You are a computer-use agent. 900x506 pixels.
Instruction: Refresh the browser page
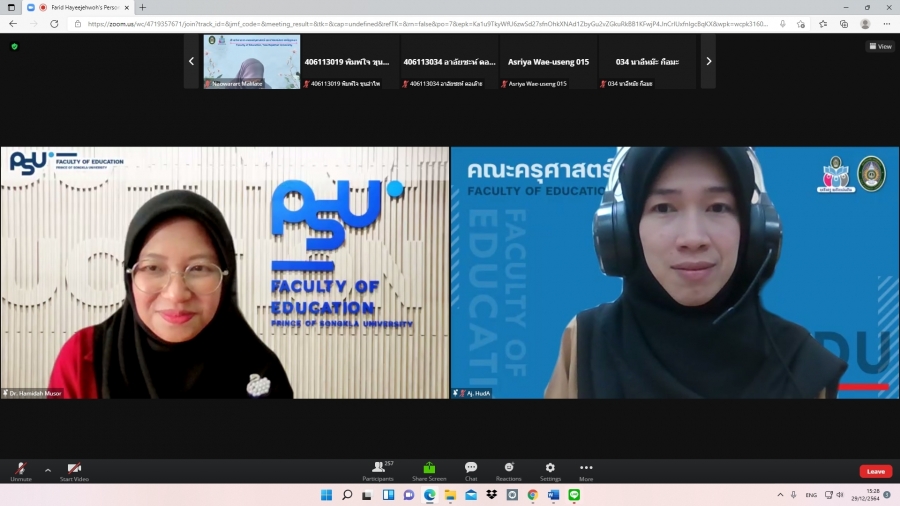click(x=54, y=24)
